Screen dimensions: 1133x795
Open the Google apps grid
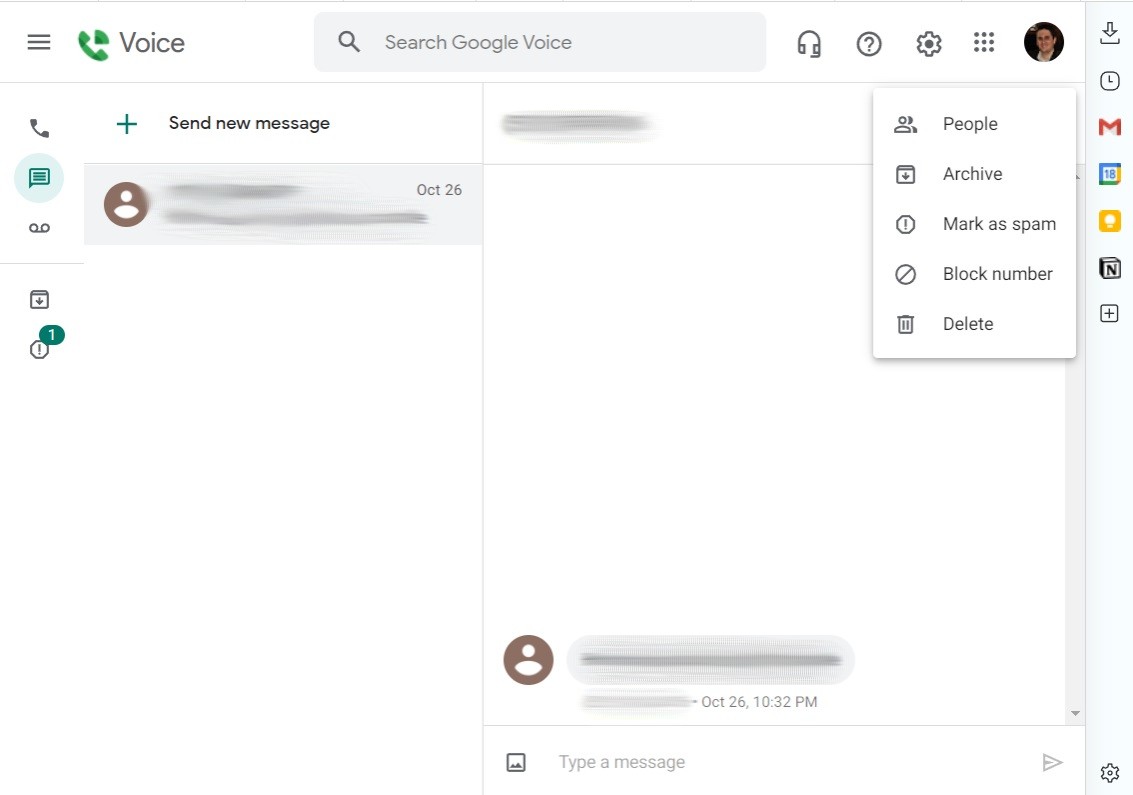984,43
